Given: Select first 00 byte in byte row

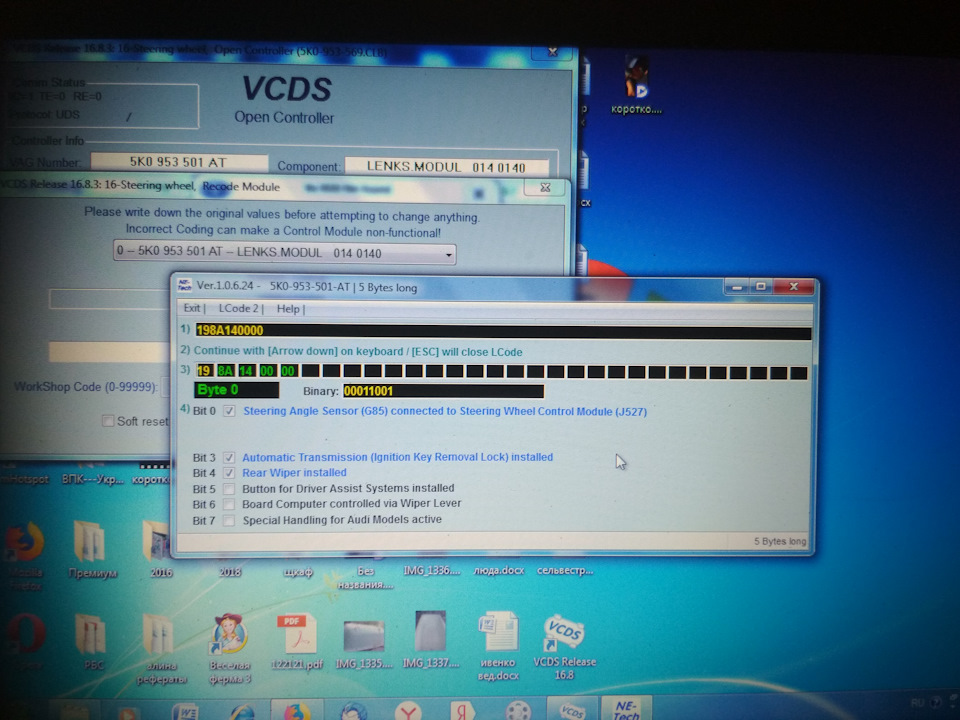Looking at the screenshot, I should 267,371.
